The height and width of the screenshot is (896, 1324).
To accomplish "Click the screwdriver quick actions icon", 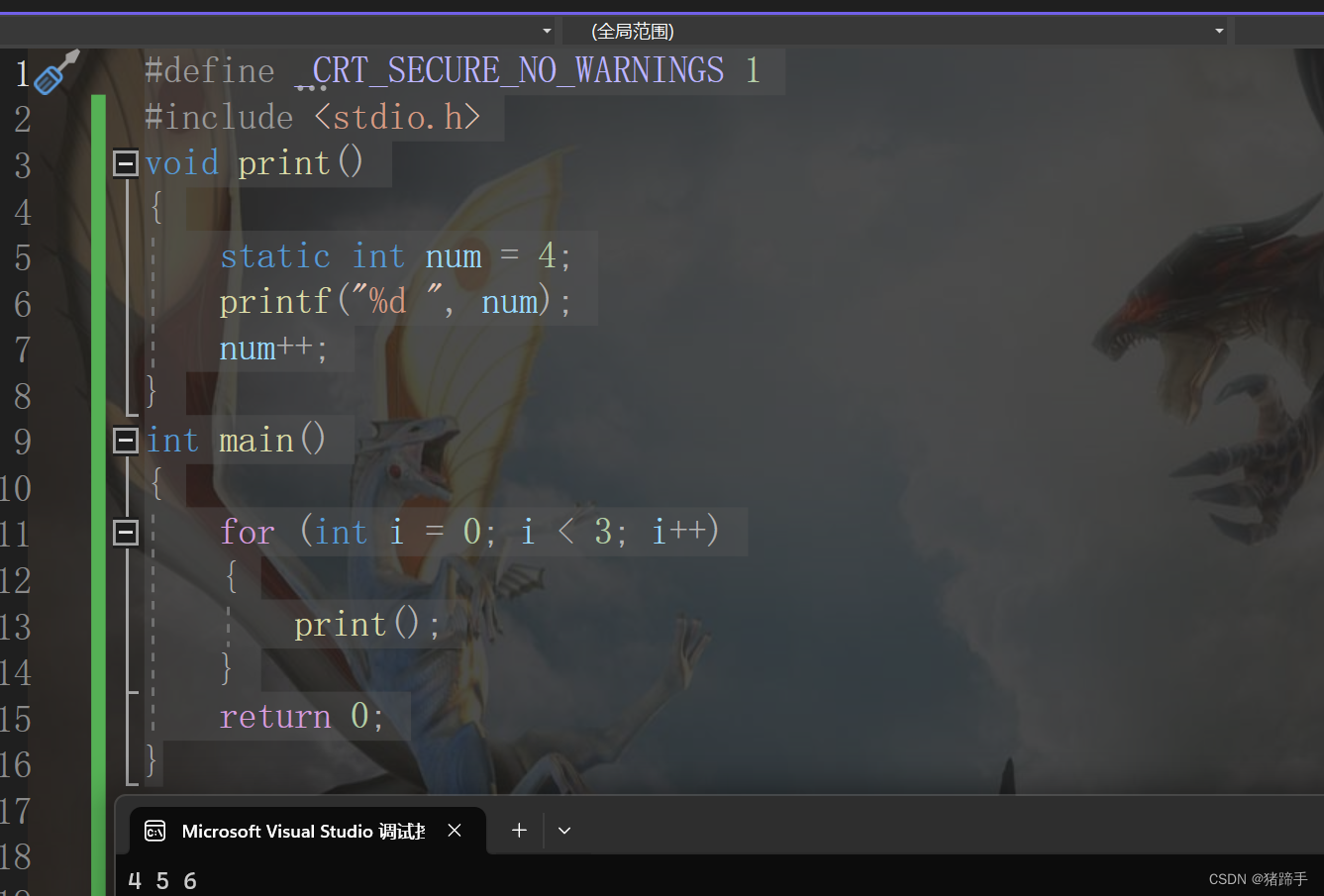I will pos(56,72).
